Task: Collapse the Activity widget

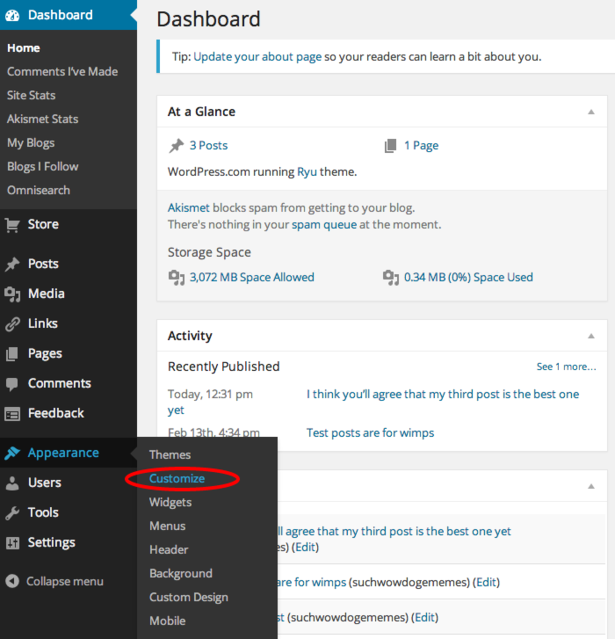Action: click(x=591, y=336)
